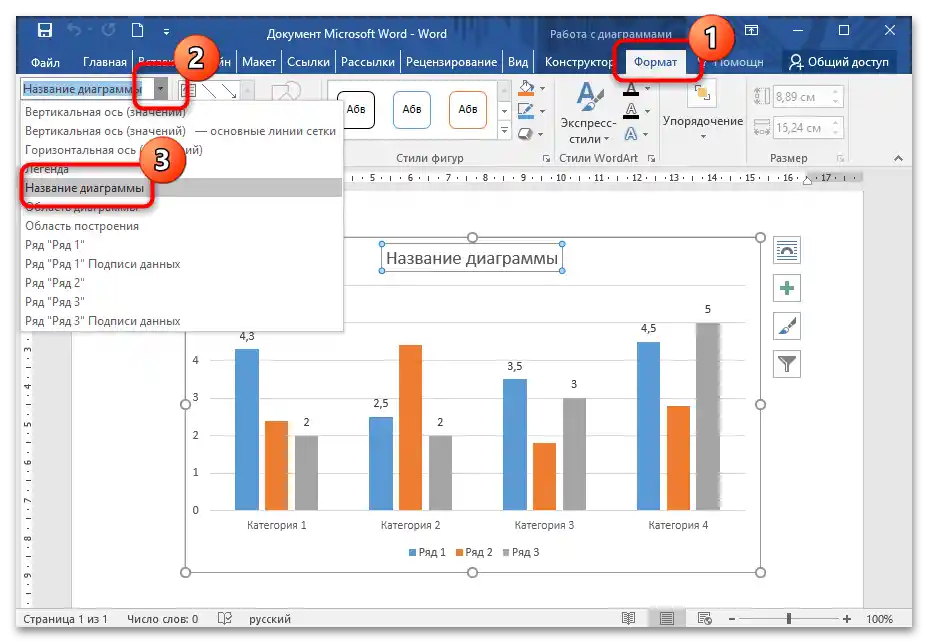Save the document with the floppy icon
Image resolution: width=928 pixels, height=643 pixels.
pos(44,30)
